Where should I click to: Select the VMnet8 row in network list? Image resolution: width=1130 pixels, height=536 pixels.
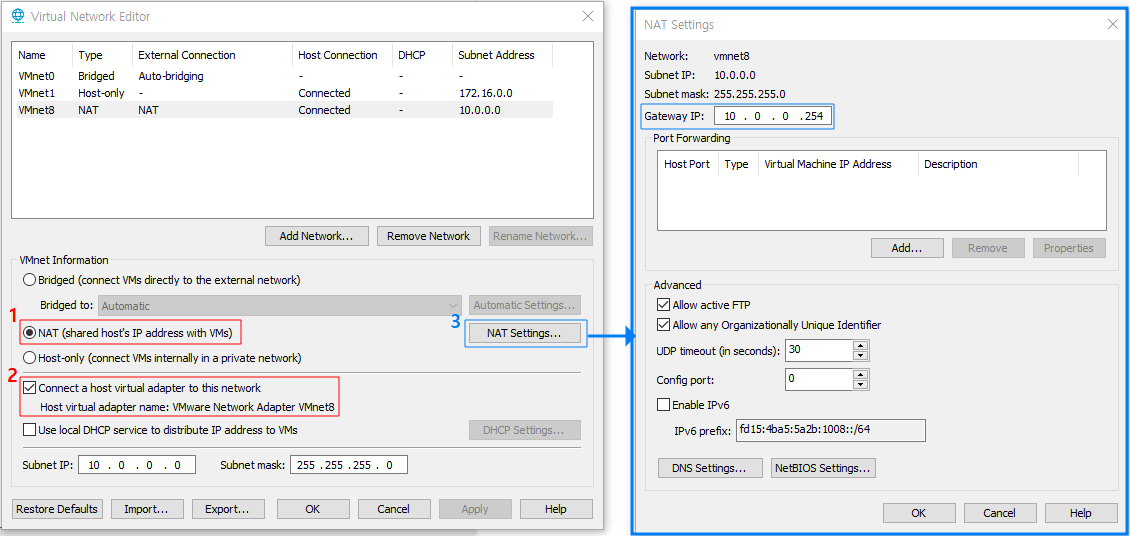[283, 110]
